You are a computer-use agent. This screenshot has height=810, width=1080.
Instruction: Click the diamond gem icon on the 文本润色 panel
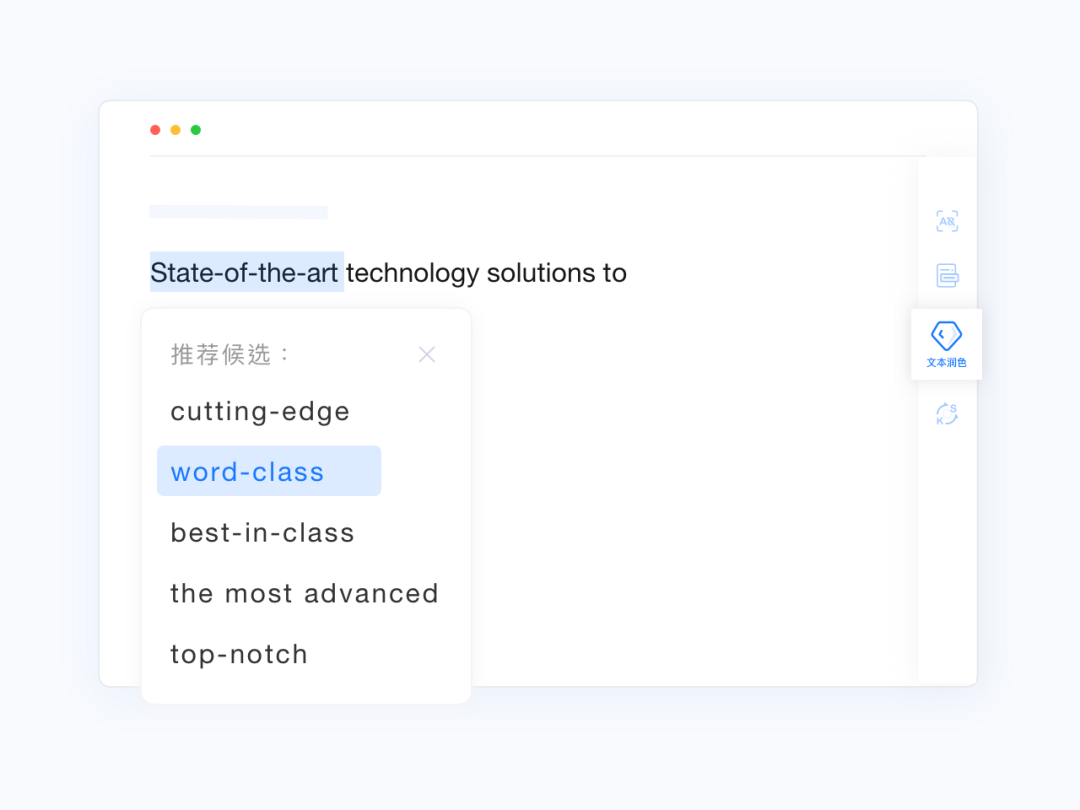[946, 334]
